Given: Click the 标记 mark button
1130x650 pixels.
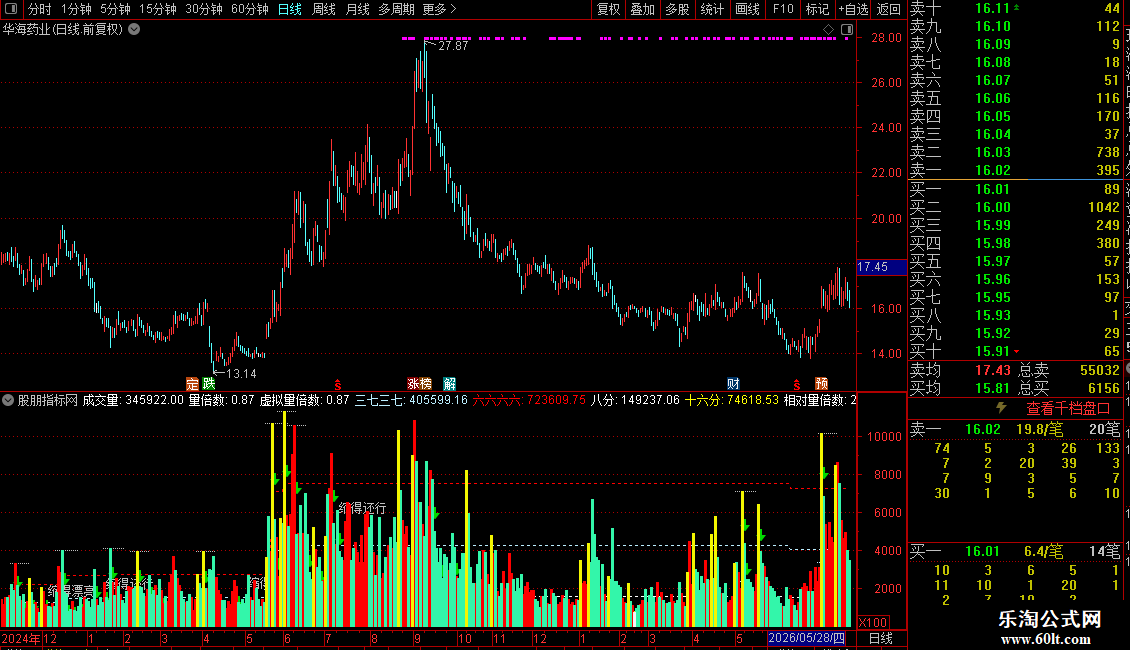Looking at the screenshot, I should 817,9.
